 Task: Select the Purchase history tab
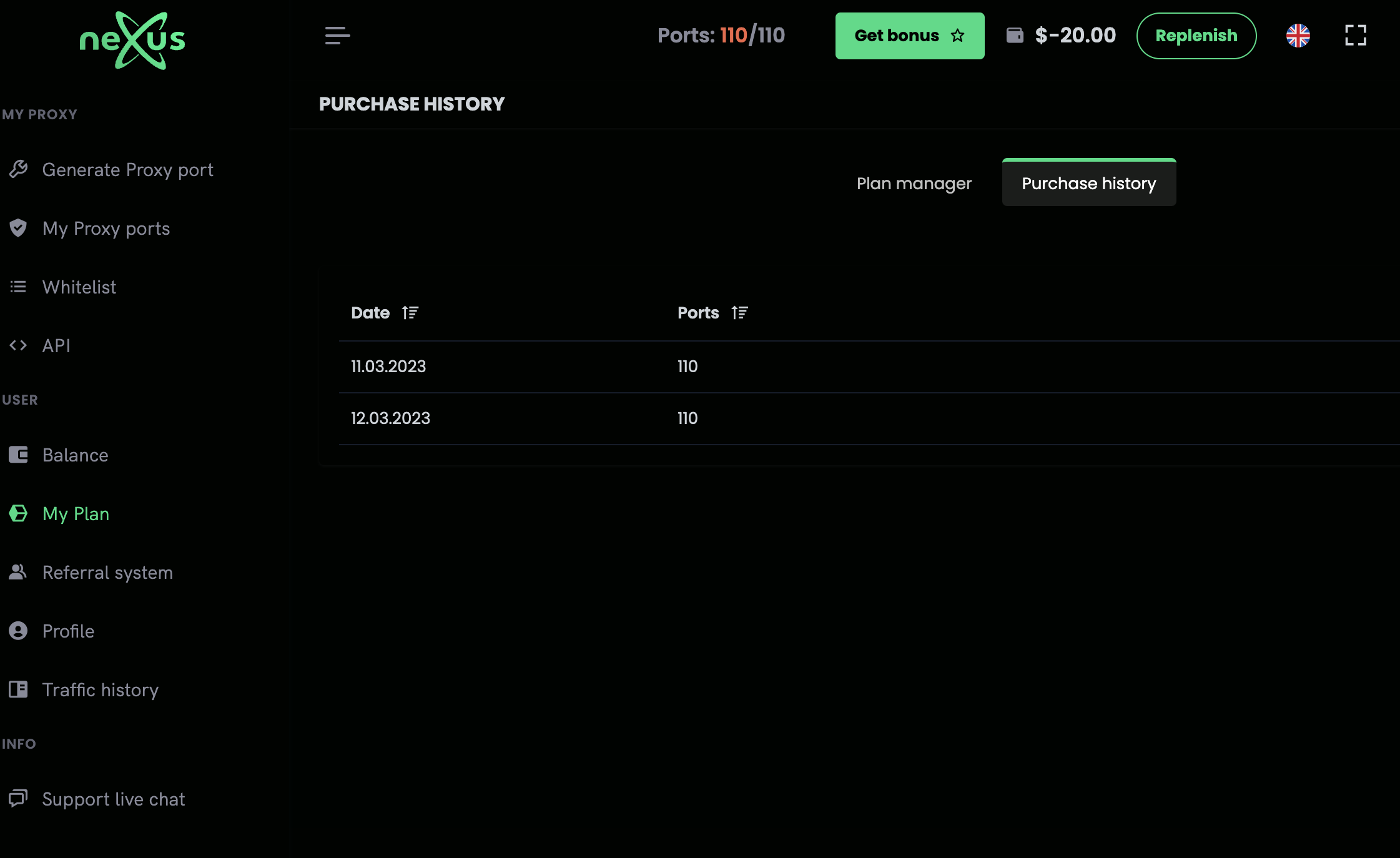[1088, 184]
